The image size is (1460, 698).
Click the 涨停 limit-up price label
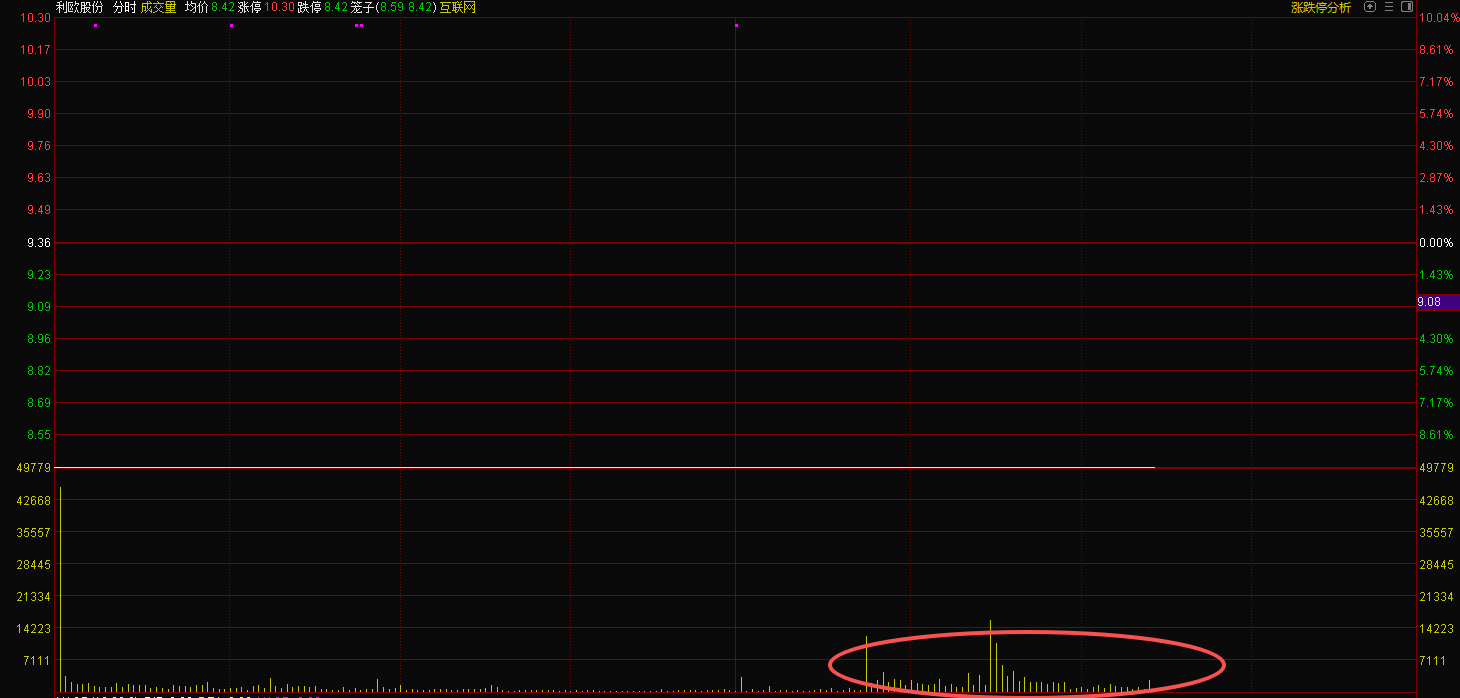pos(250,7)
